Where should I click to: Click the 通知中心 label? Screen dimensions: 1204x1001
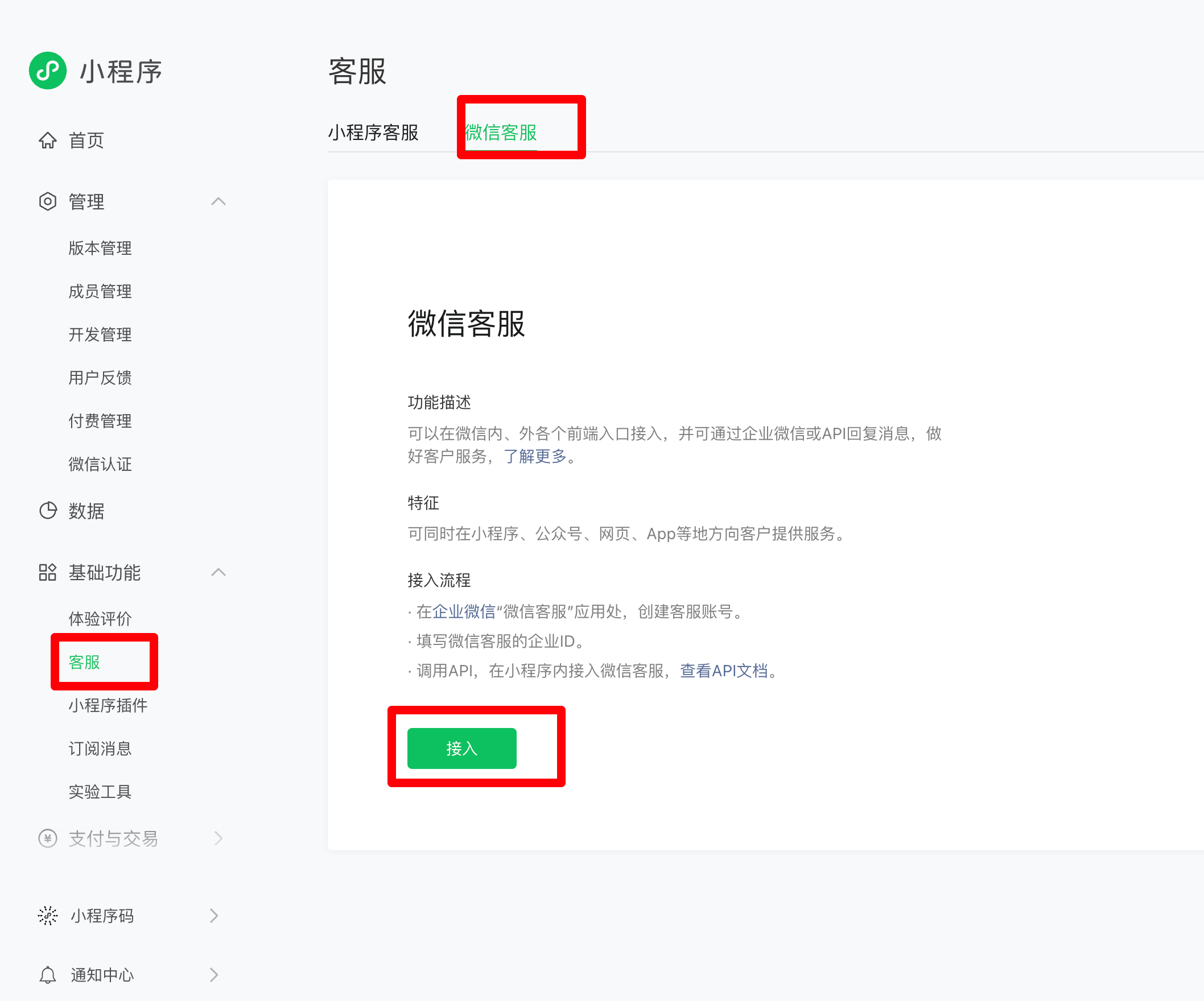pos(102,975)
